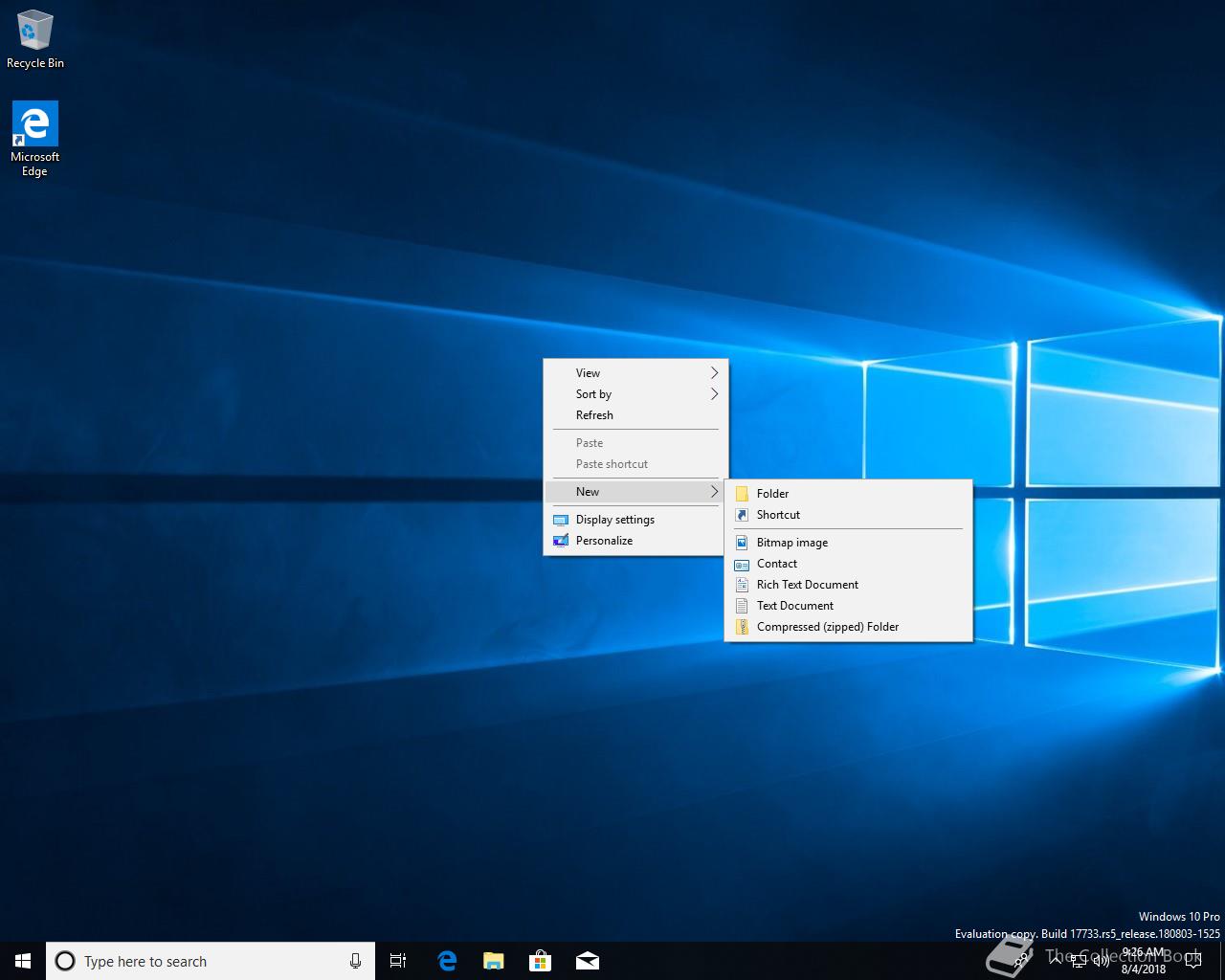
Task: Open File Explorer from the taskbar
Action: [x=494, y=961]
